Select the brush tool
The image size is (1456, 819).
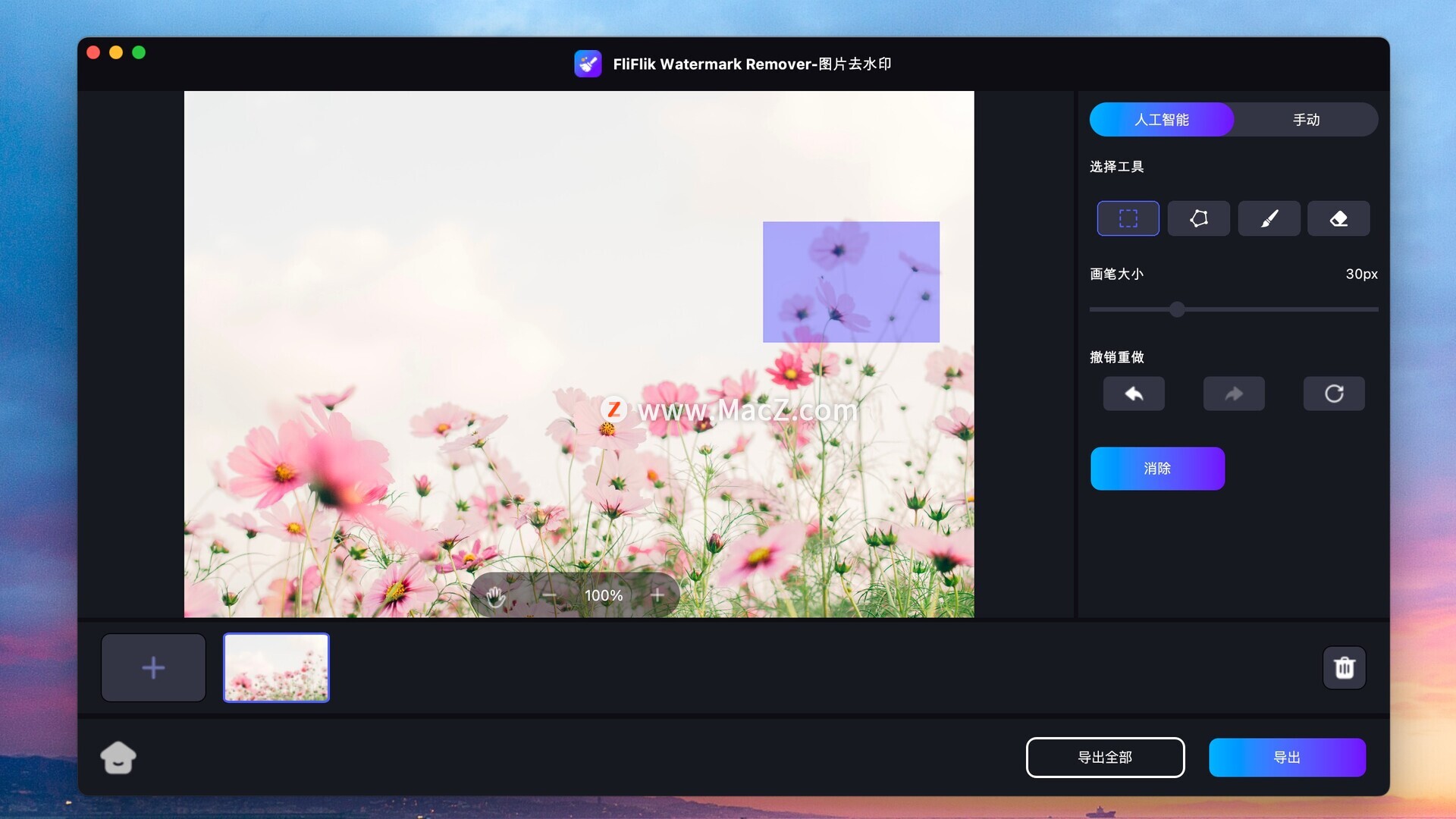1269,218
